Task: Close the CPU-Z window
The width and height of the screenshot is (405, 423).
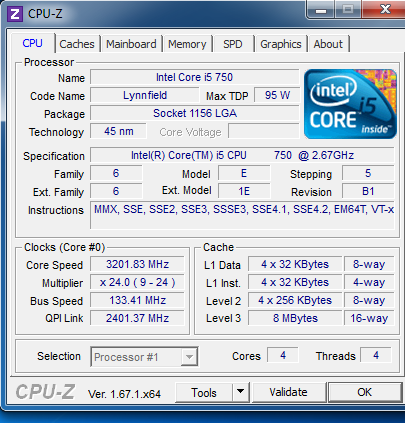Action: pos(384,9)
